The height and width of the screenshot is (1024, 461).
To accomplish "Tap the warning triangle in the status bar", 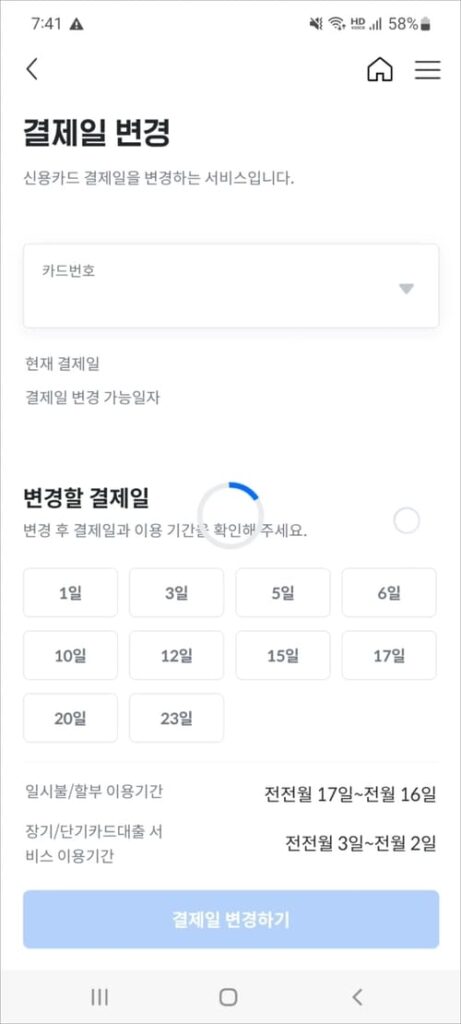I will (x=76, y=24).
